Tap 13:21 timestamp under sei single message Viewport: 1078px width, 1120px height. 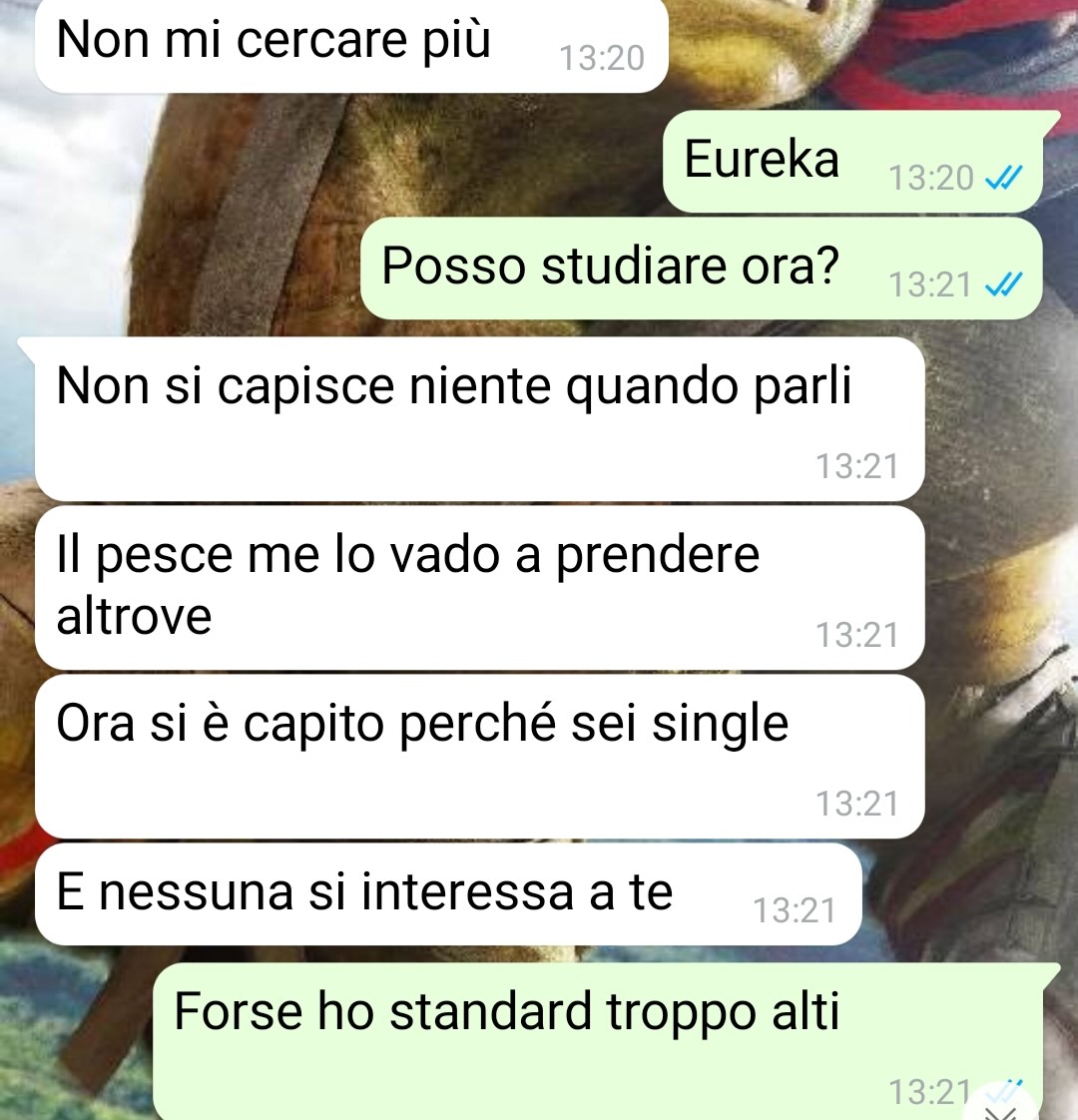(857, 805)
